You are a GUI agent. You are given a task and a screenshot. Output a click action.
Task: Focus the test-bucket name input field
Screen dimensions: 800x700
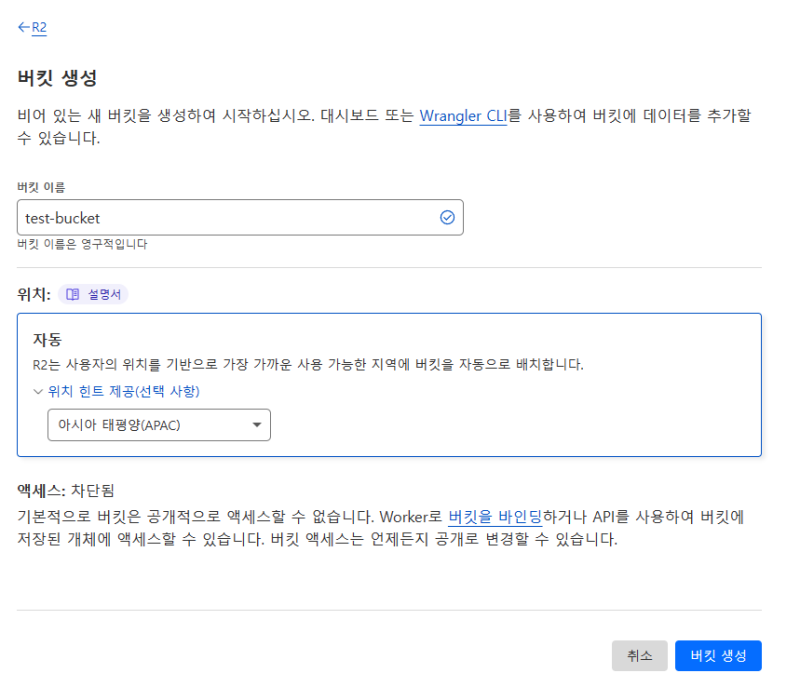[x=225, y=217]
